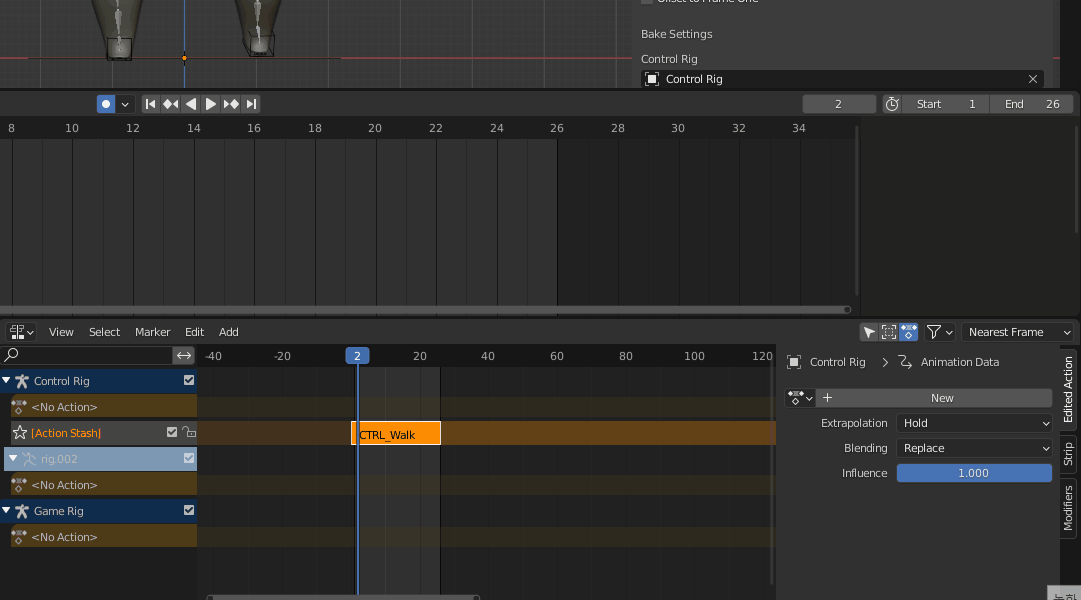Switch to the Modifiers tab
The width and height of the screenshot is (1081, 600).
coord(1068,508)
